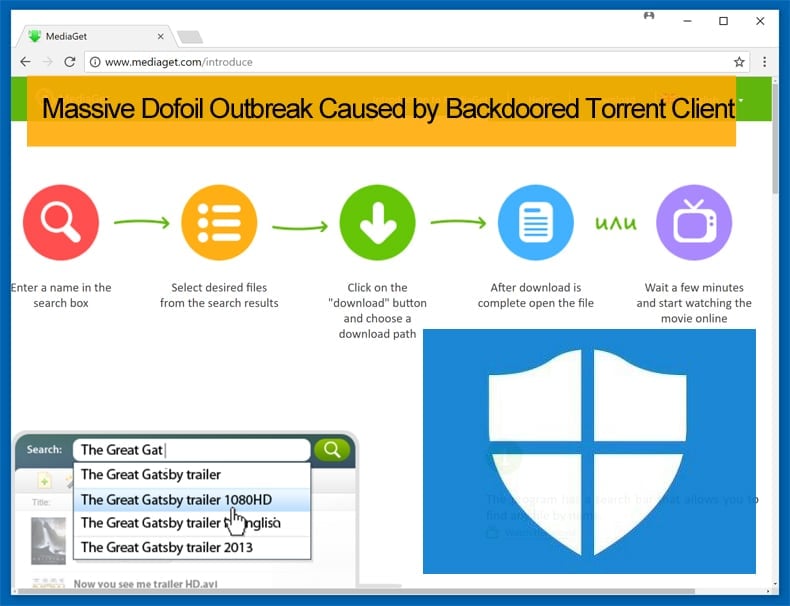The image size is (790, 606).
Task: Choose suggestion 'The Great Gatsby trailer 2013'
Action: (191, 547)
